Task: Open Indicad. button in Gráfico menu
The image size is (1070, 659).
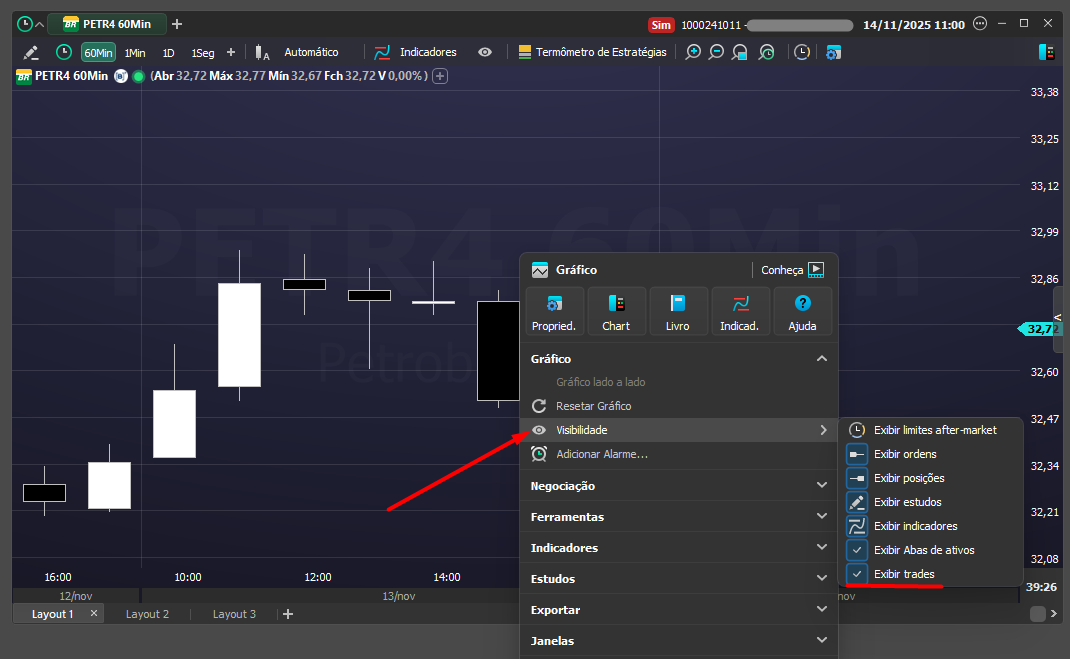Action: coord(740,312)
